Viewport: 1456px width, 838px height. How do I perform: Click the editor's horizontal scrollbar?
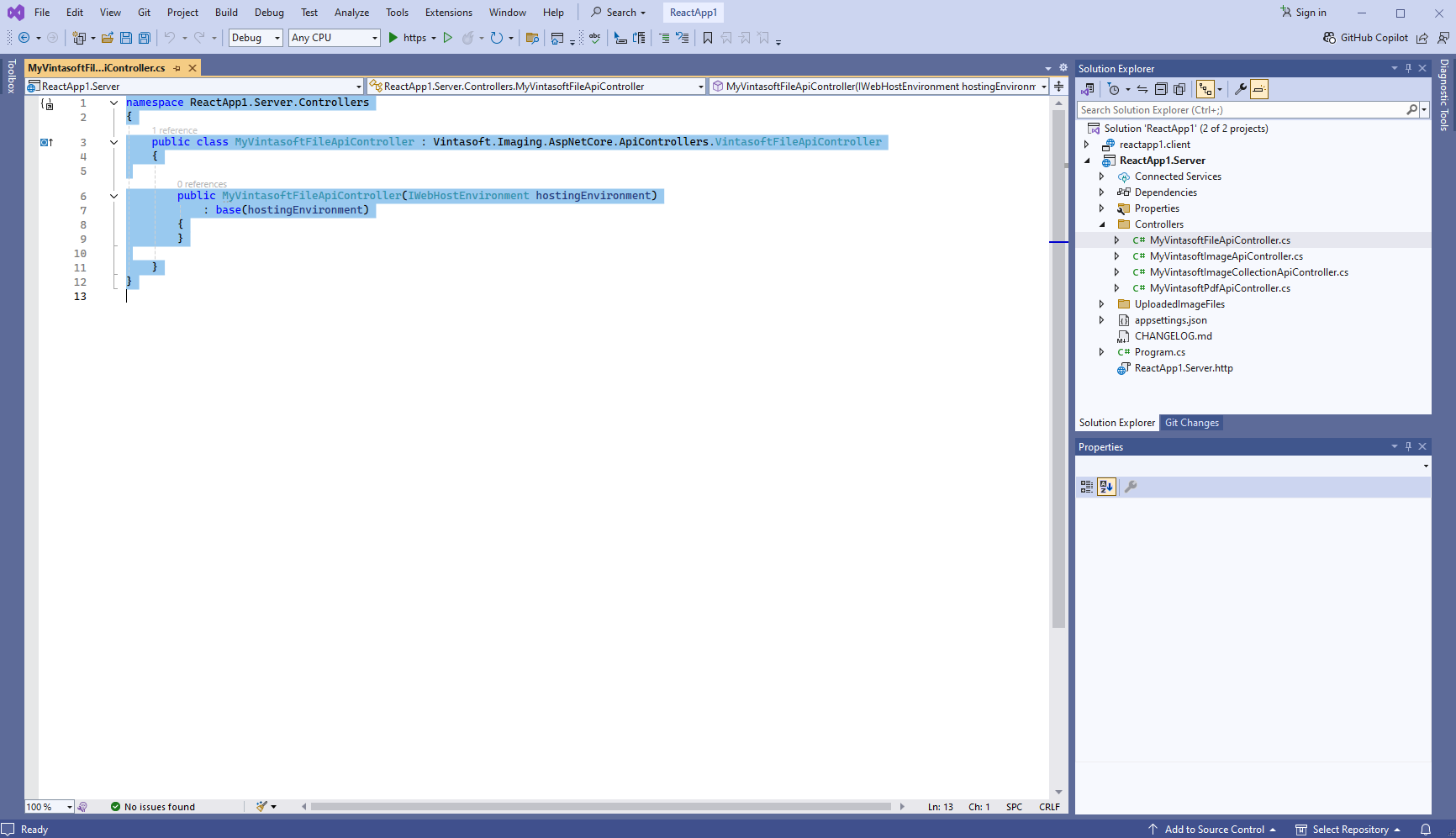[600, 807]
